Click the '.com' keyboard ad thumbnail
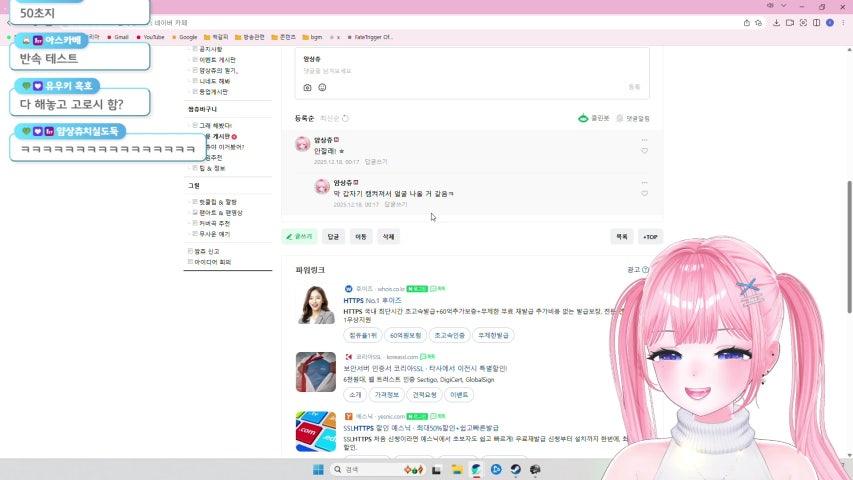 [316, 431]
